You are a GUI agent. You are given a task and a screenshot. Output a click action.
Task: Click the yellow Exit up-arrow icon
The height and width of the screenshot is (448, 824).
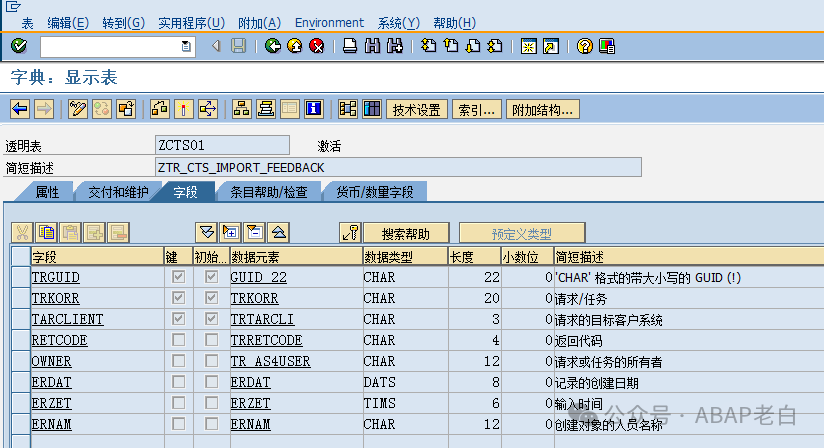295,46
